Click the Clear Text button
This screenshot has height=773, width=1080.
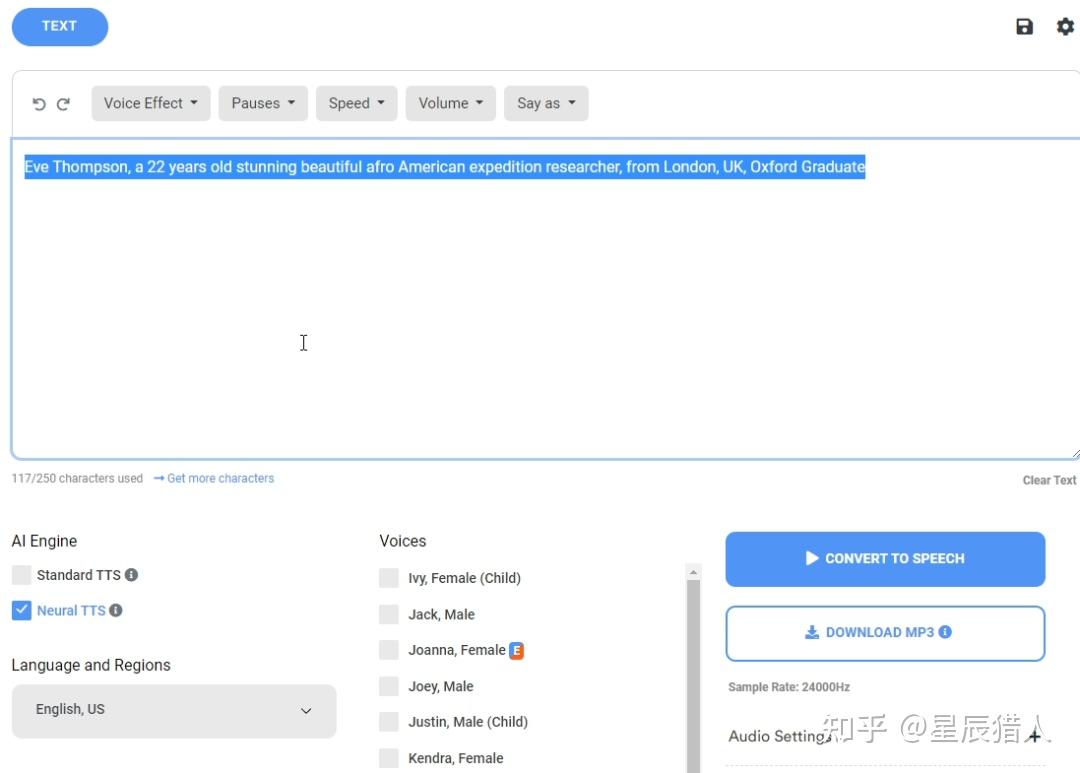click(1049, 480)
